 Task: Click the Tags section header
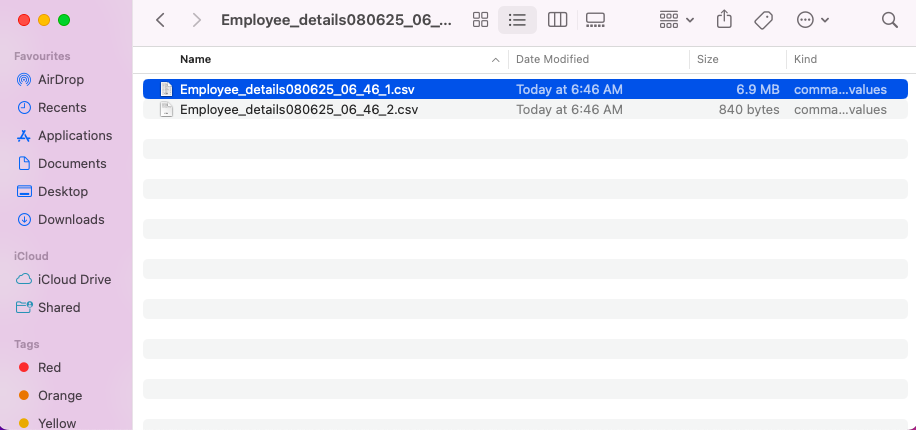(27, 344)
